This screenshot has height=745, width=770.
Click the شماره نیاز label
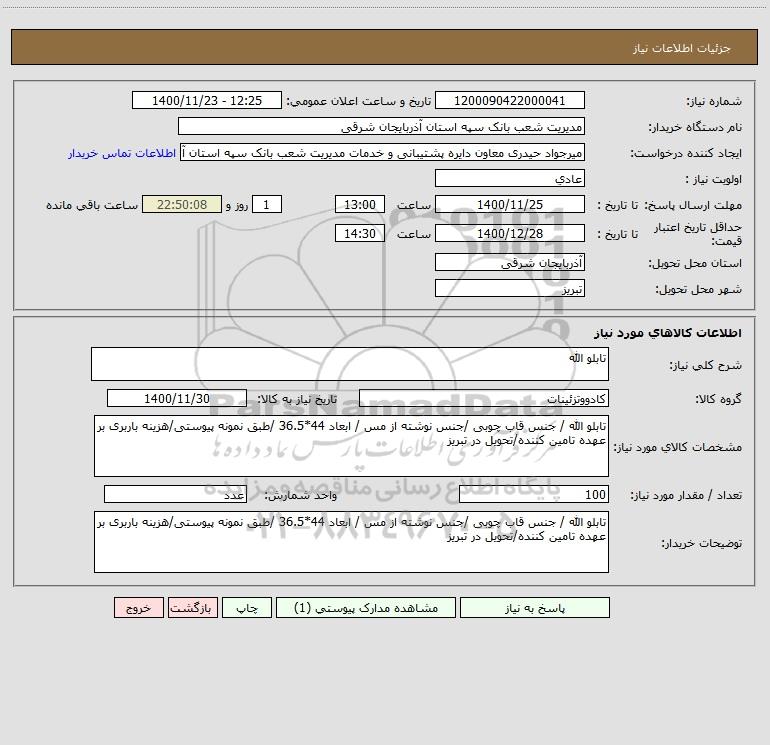pos(714,101)
